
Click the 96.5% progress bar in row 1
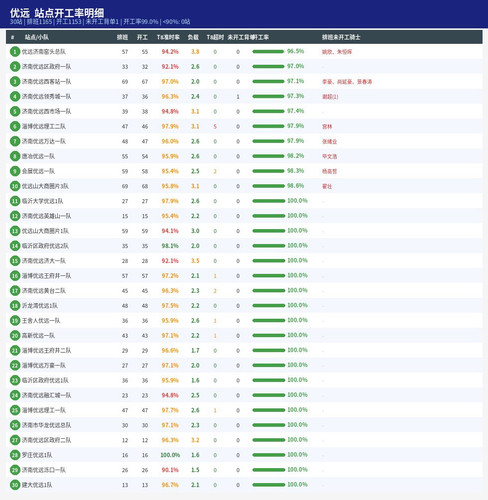[268, 52]
